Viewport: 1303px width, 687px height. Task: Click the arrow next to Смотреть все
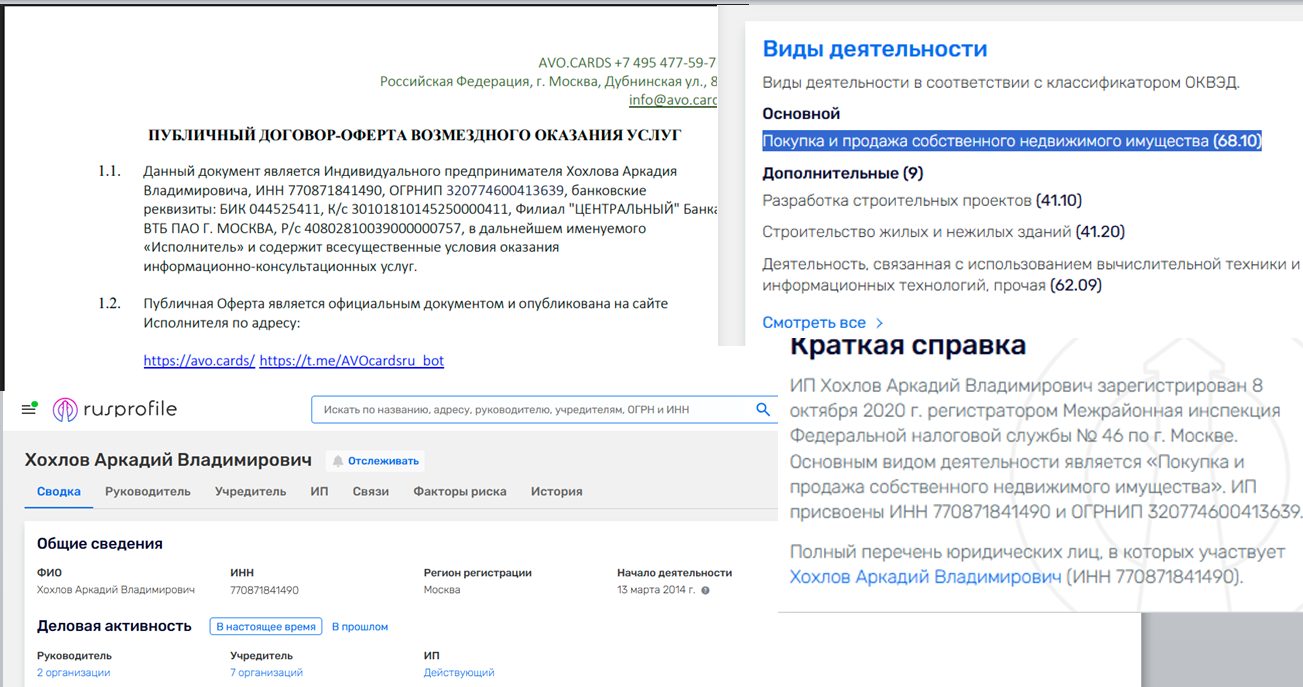(x=879, y=323)
